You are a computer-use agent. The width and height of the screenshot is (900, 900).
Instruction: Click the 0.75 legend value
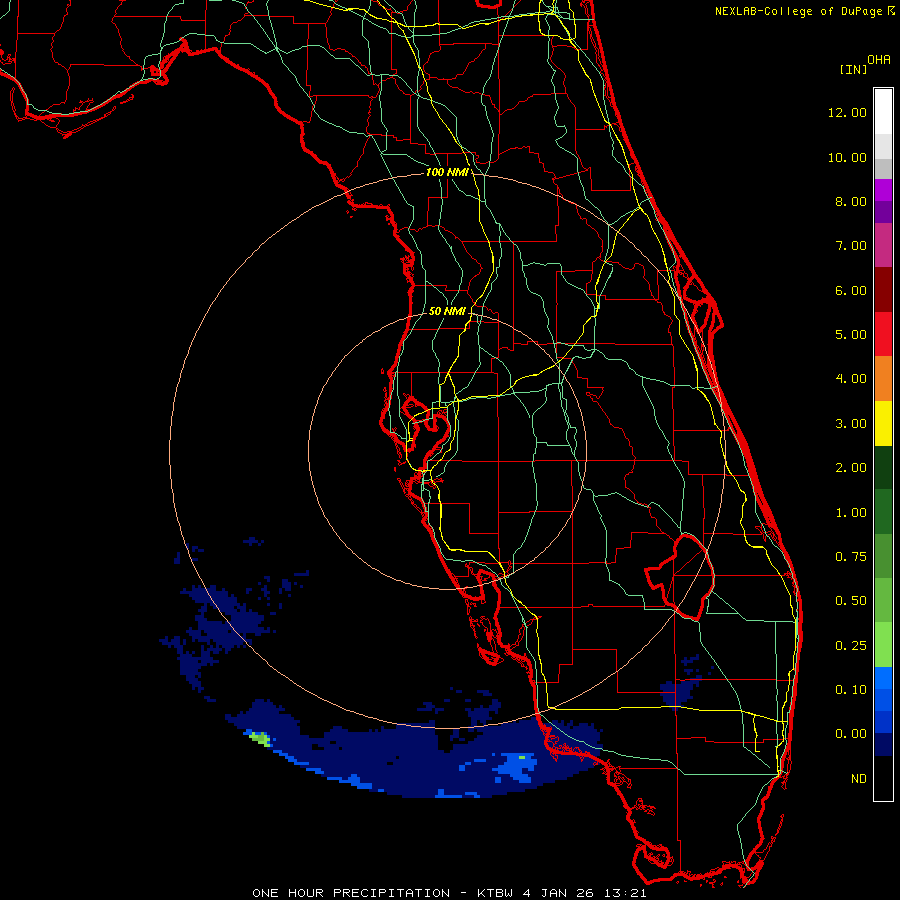tap(851, 557)
